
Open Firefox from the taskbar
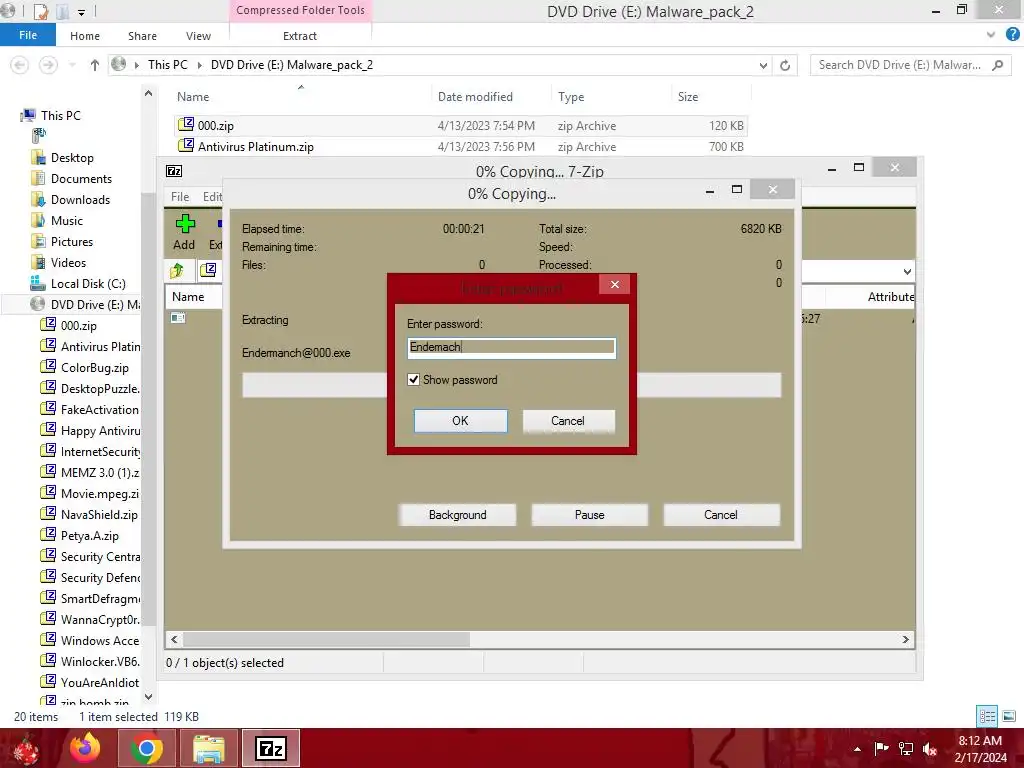86,748
